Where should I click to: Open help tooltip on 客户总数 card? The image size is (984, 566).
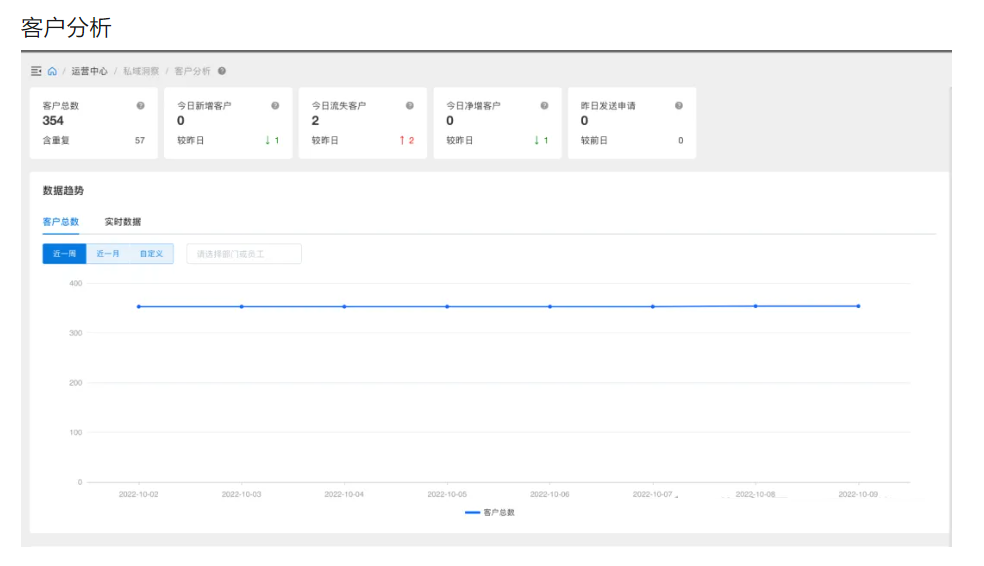[x=140, y=105]
